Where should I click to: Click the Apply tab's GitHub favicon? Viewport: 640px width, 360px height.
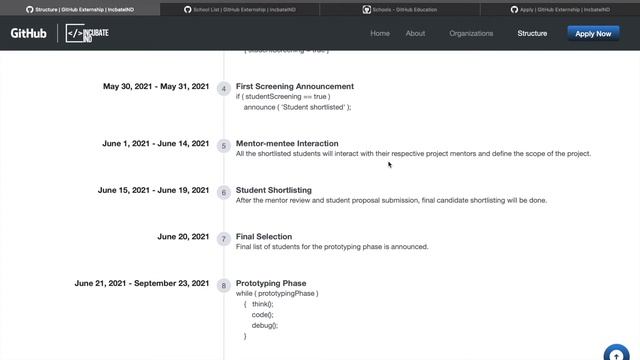point(514,9)
